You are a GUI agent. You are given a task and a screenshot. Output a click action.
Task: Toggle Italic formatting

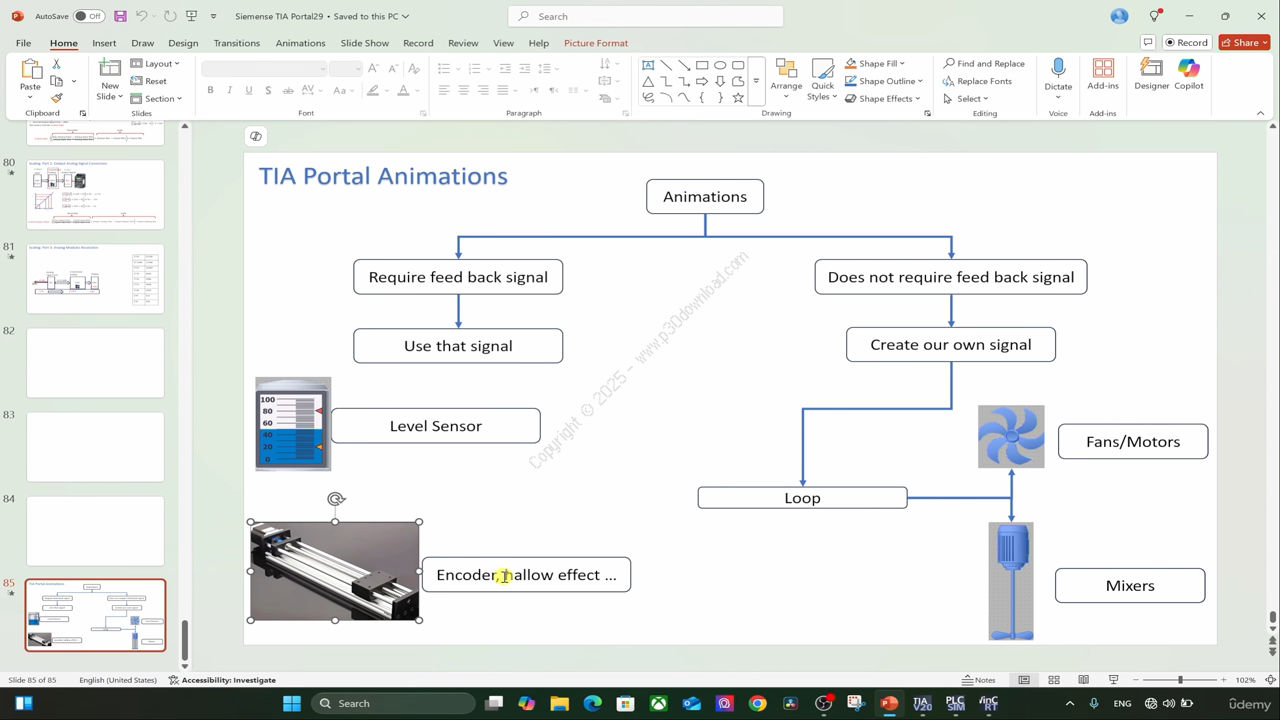(229, 90)
